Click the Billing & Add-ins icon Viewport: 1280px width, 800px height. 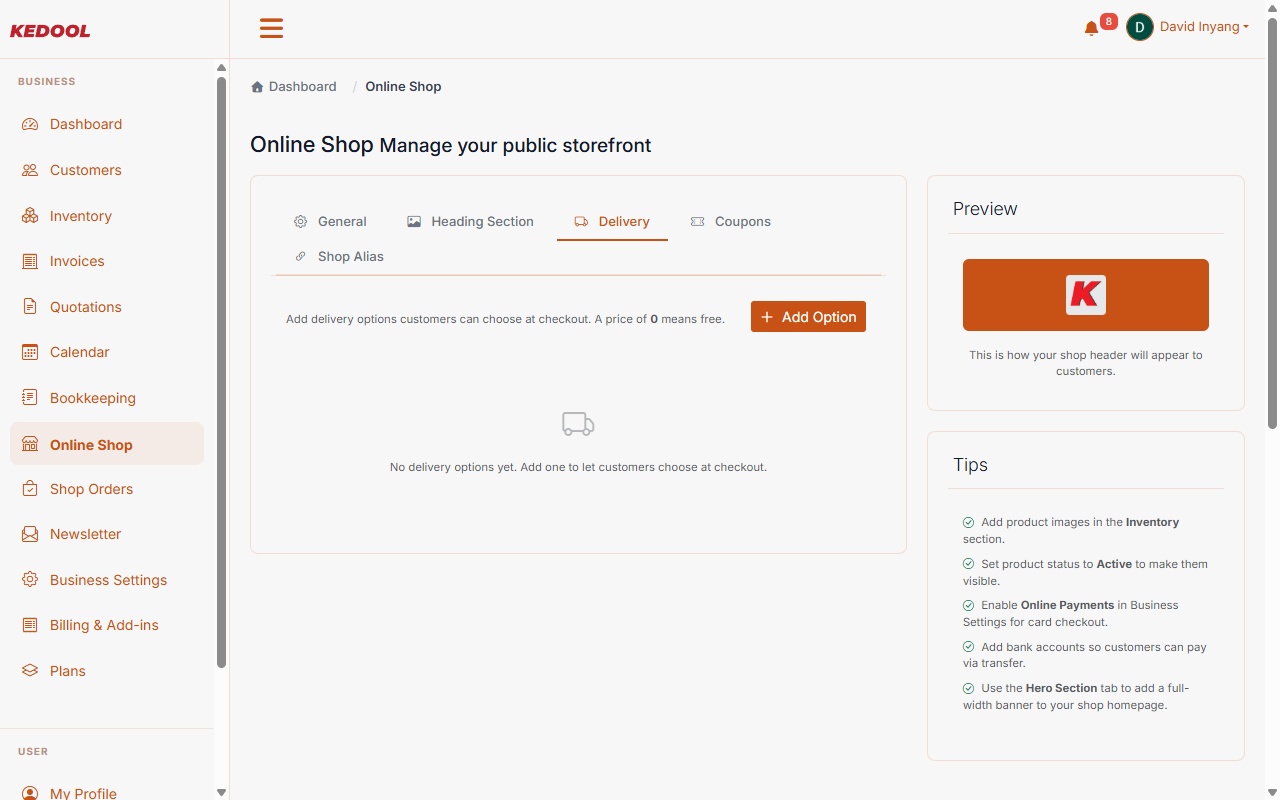30,625
